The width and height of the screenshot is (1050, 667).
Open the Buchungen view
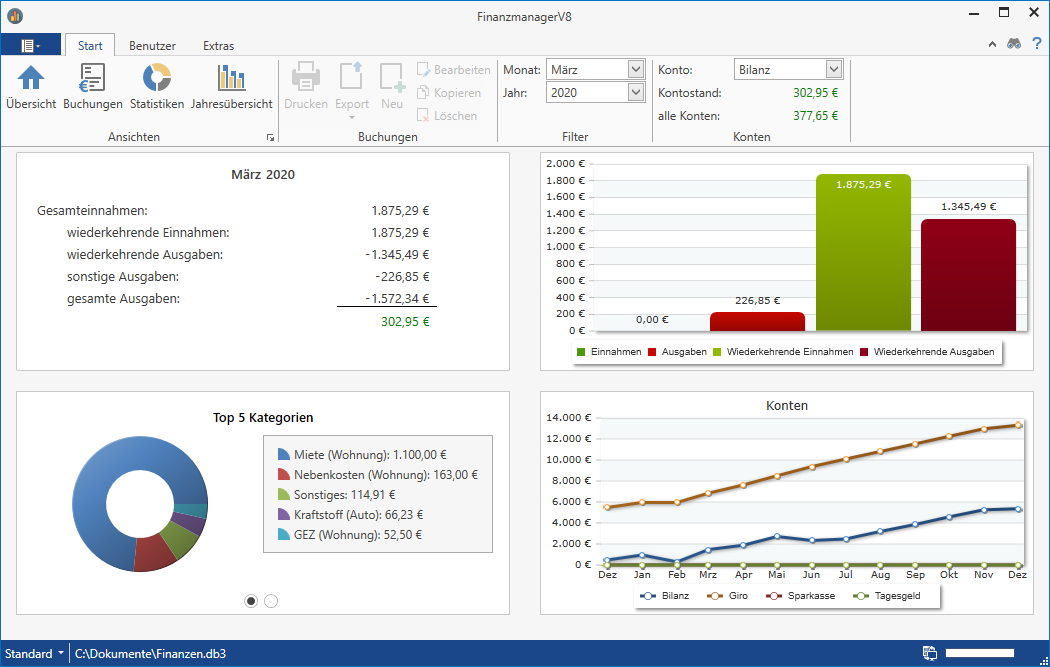(x=92, y=86)
